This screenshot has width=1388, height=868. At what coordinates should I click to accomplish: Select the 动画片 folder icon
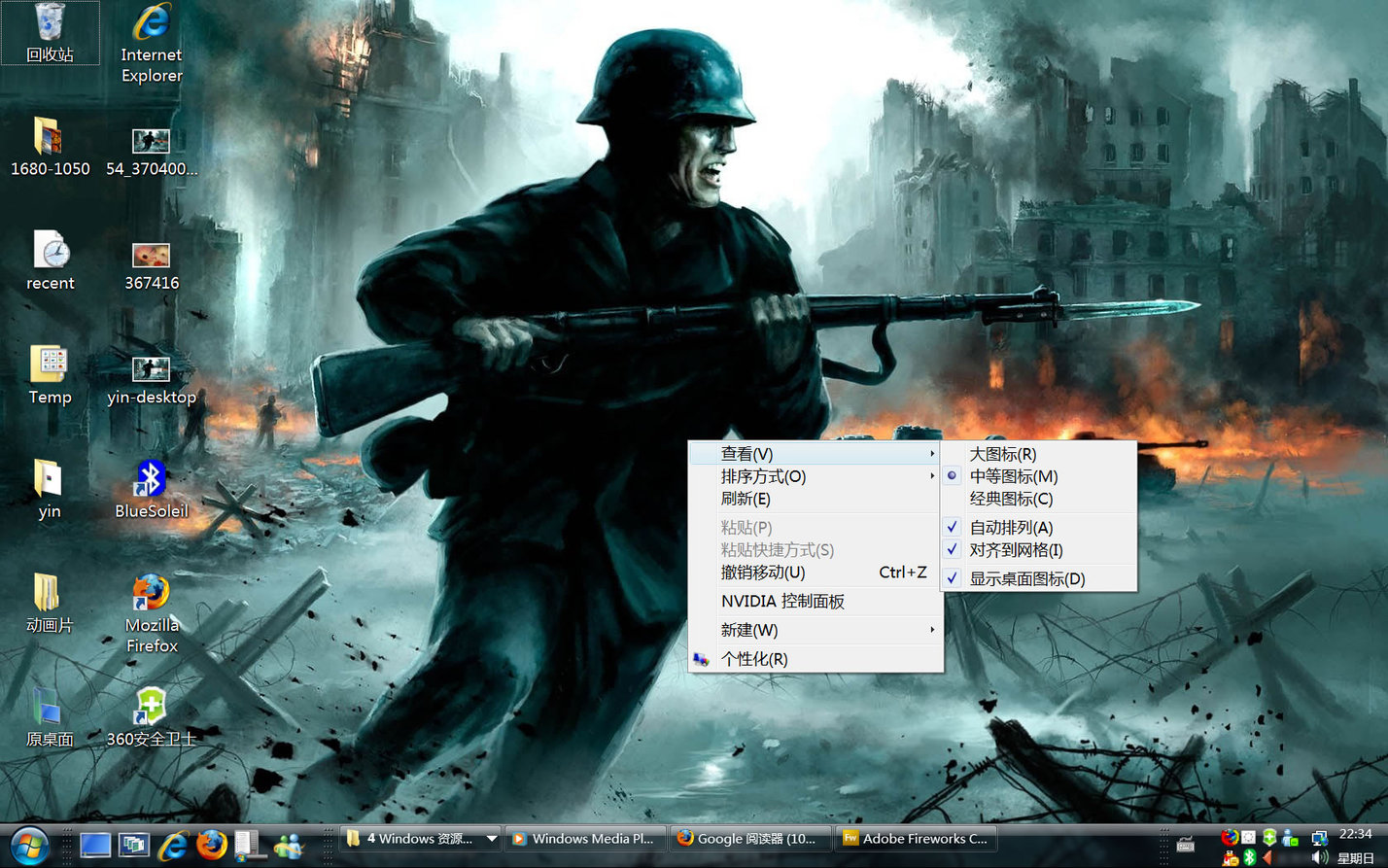click(50, 604)
